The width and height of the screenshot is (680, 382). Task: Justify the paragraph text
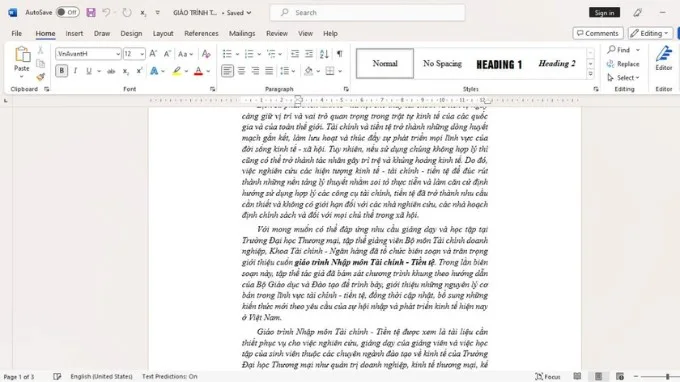pyautogui.click(x=269, y=71)
